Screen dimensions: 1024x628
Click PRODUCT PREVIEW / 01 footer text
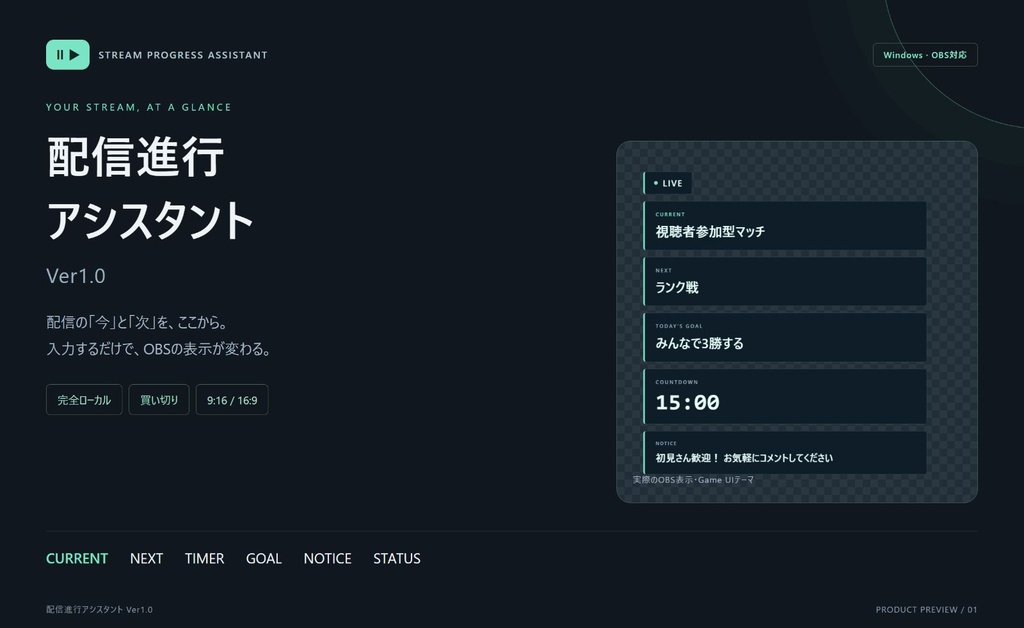[926, 610]
